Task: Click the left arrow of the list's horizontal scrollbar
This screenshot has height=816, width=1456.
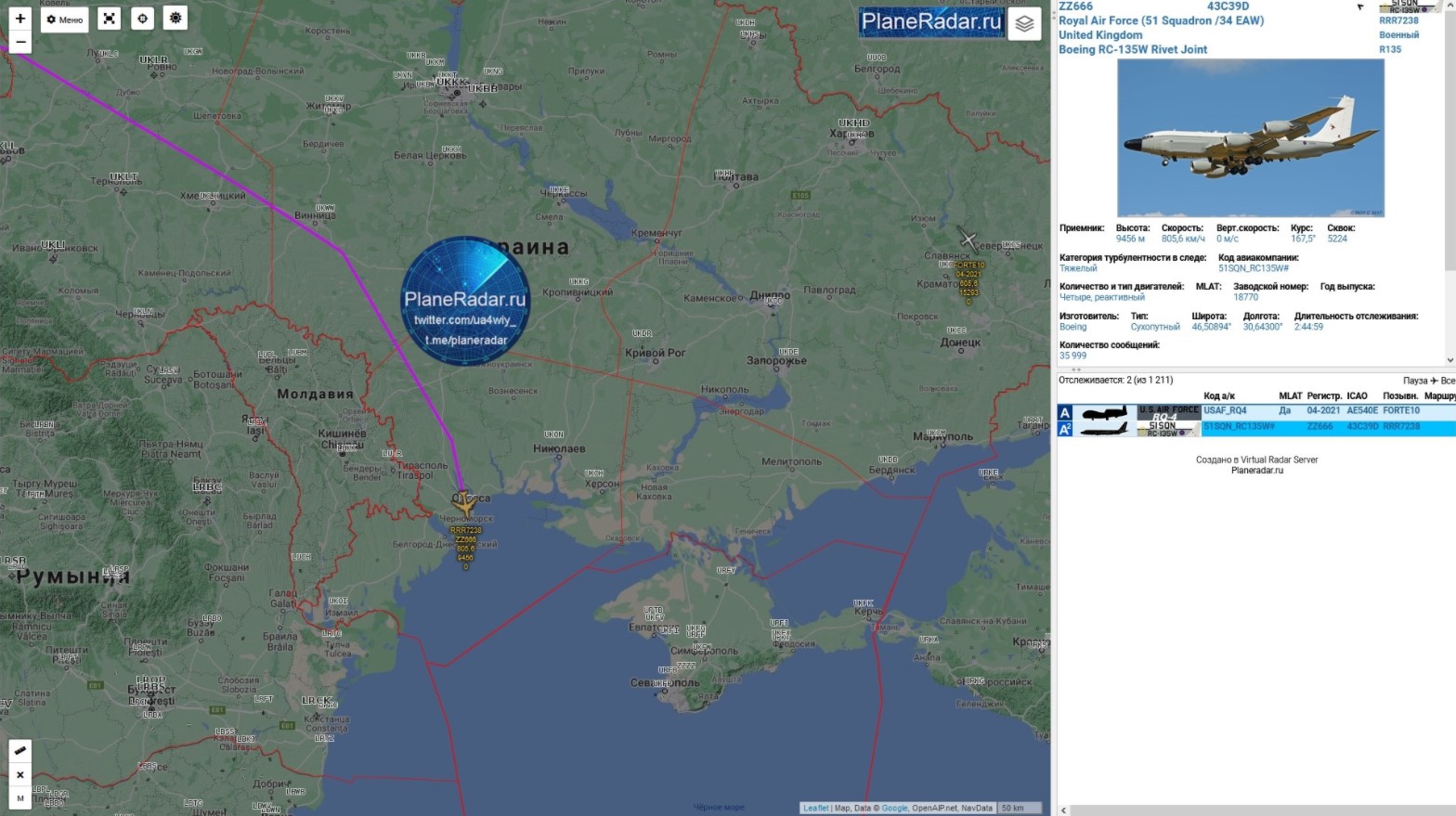Action: (x=1063, y=810)
